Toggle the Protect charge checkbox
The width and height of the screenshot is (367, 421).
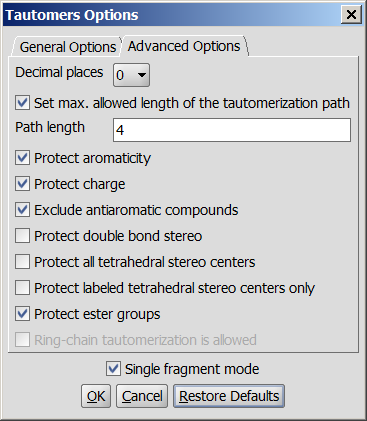click(x=22, y=184)
